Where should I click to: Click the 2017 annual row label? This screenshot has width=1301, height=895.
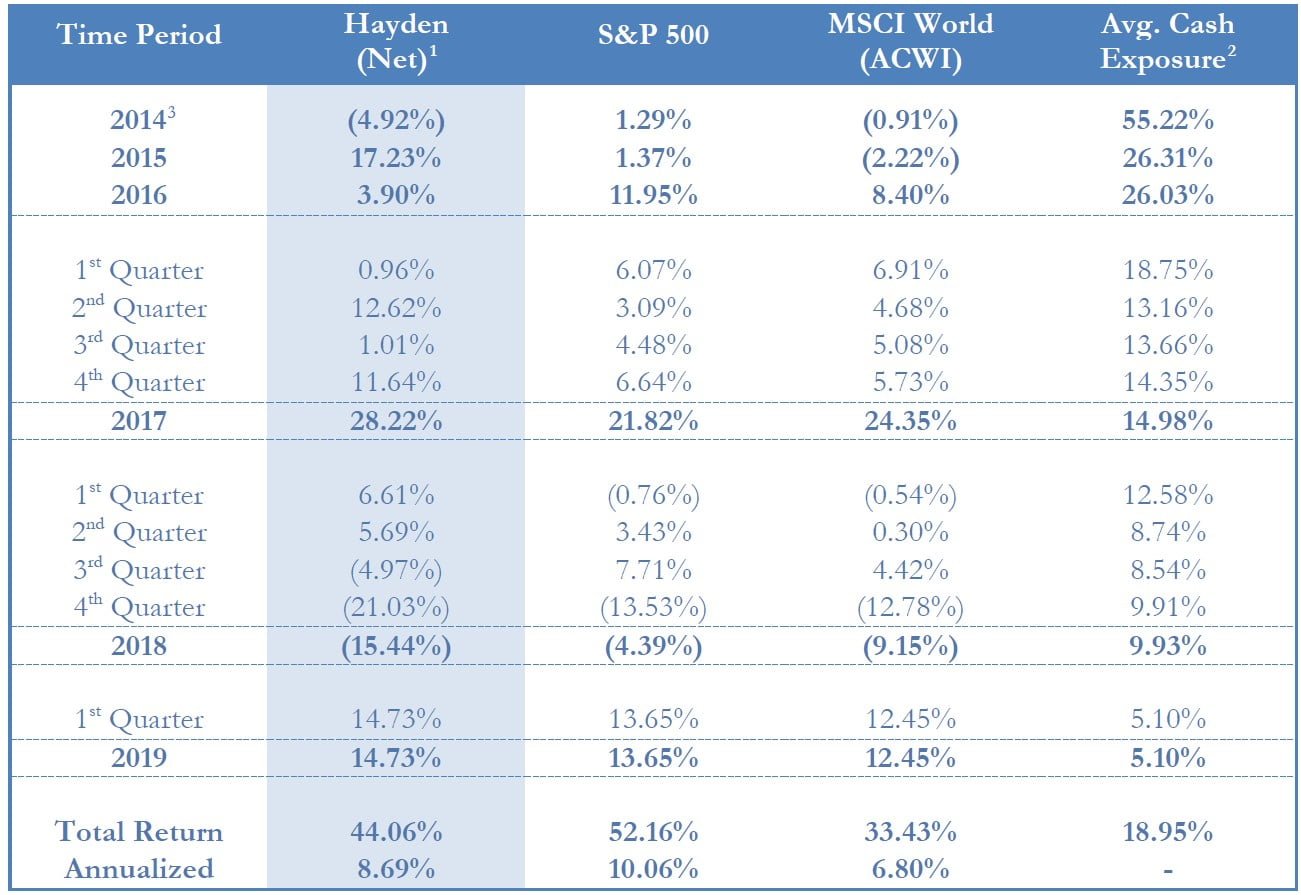click(x=138, y=421)
